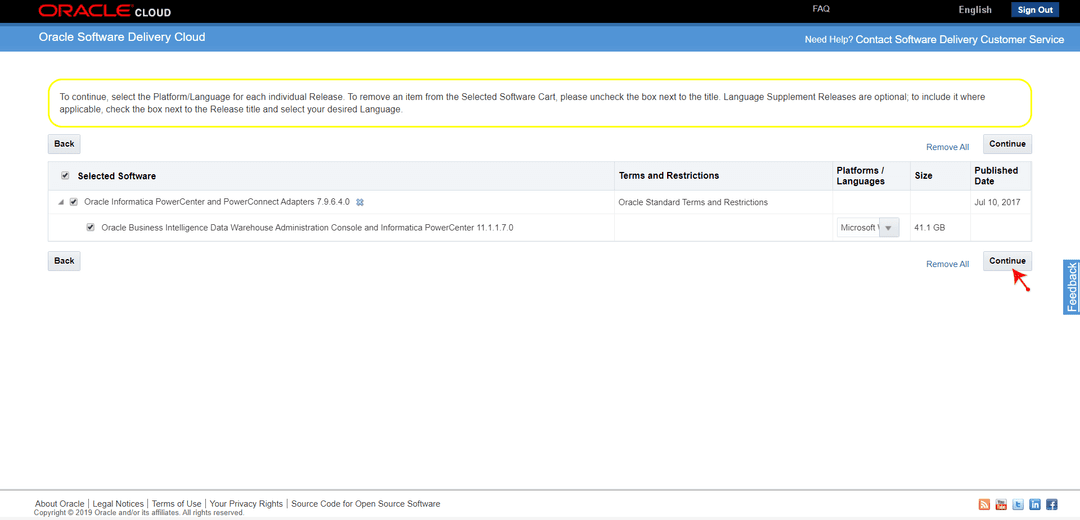Open the Feedback side tab
The image size is (1080, 520).
point(1071,287)
